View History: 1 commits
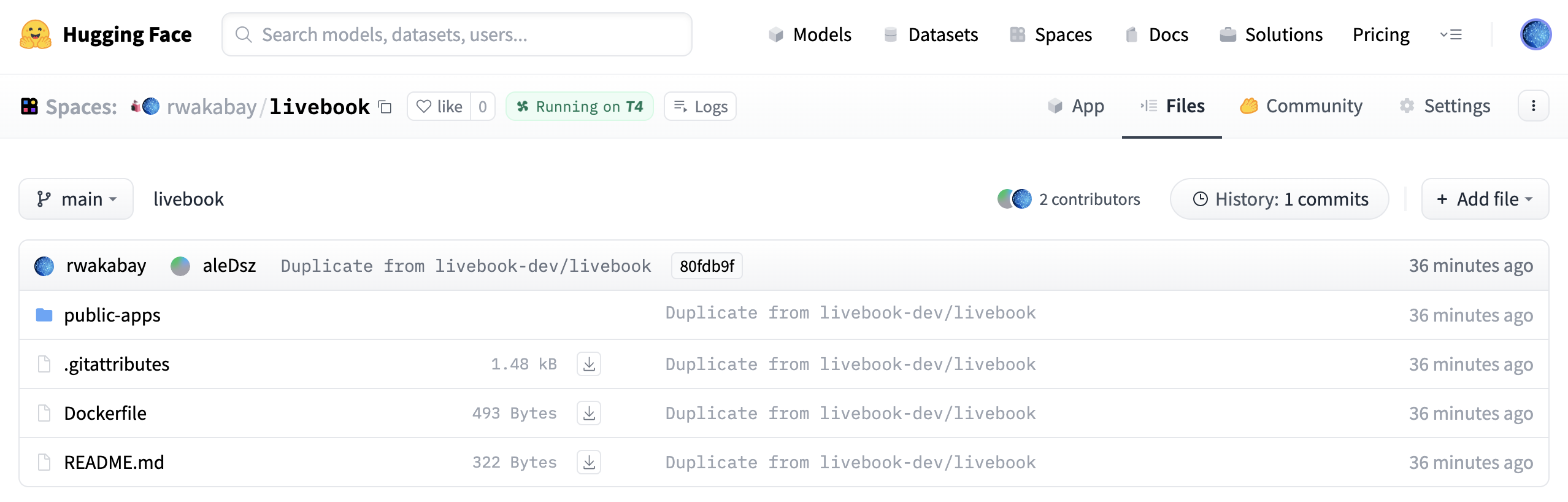The width and height of the screenshot is (1568, 502). click(1279, 199)
